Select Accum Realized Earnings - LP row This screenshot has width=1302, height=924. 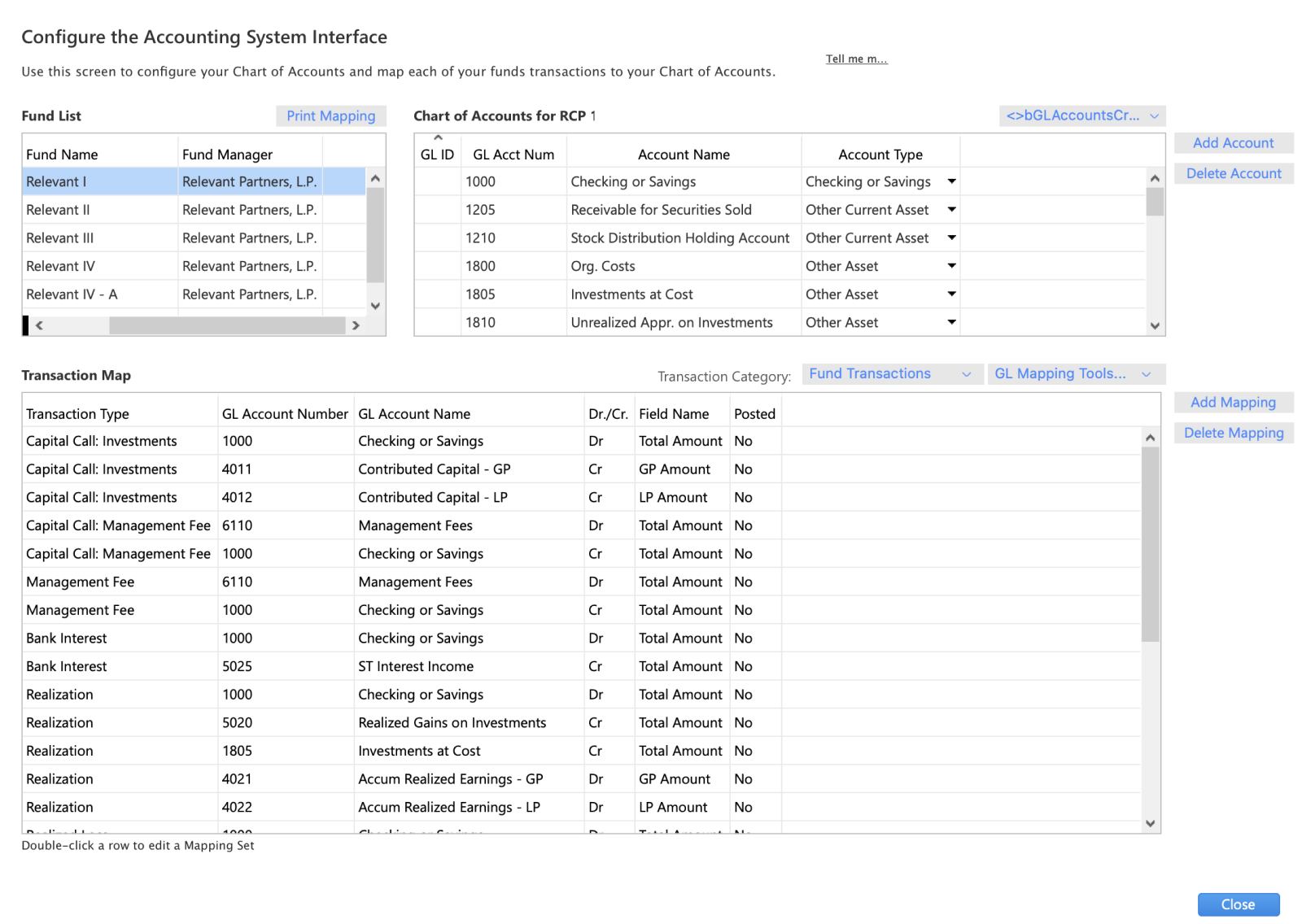pyautogui.click(x=581, y=807)
